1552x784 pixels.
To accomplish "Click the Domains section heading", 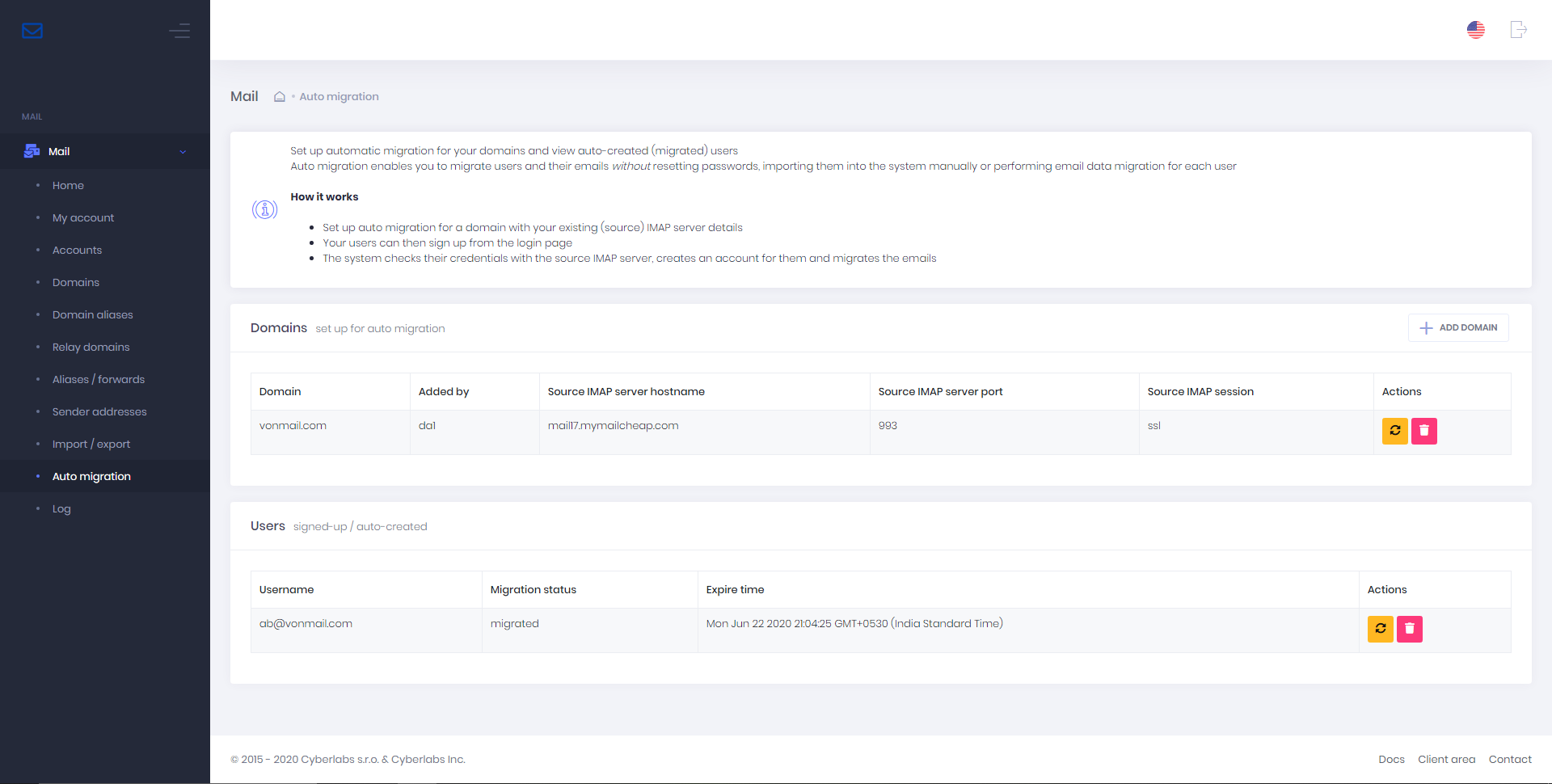I will [279, 327].
